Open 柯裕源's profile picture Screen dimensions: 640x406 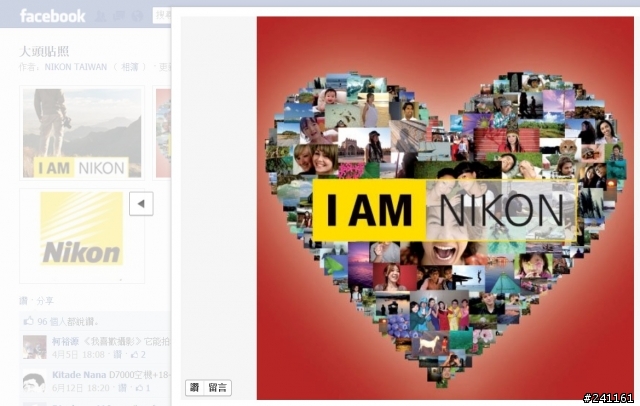coord(35,347)
